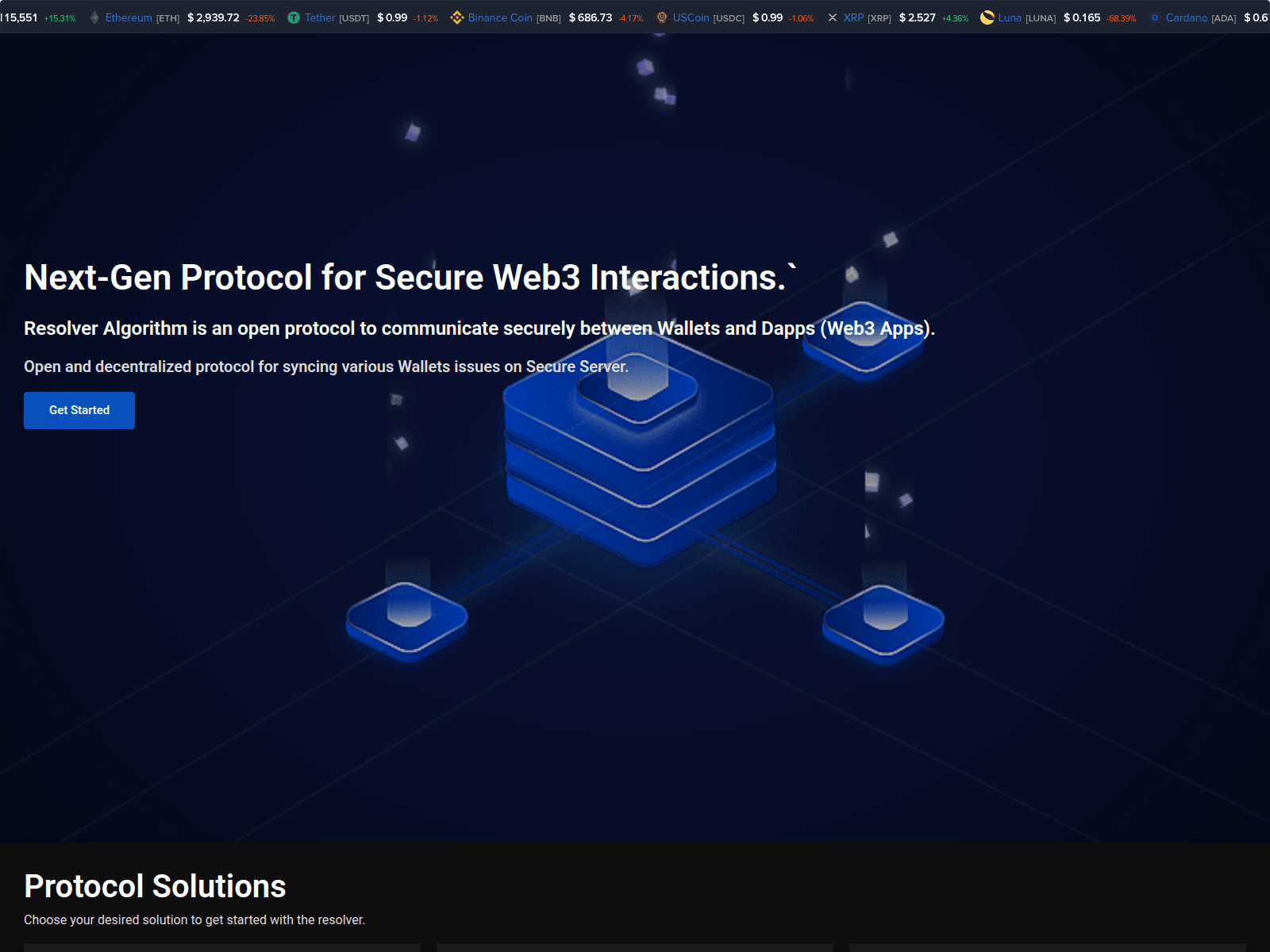Open the Luna ticker link
The height and width of the screenshot is (952, 1270).
[x=1010, y=17]
